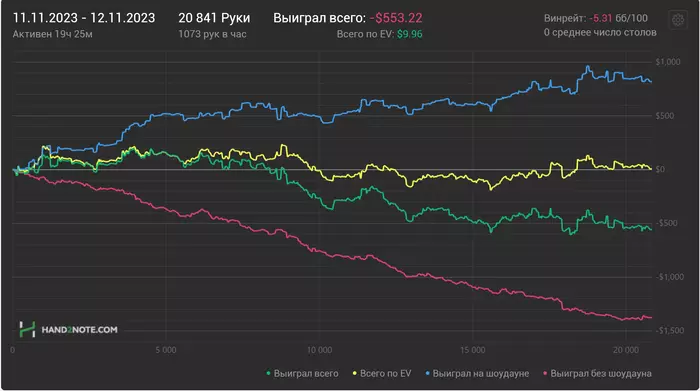This screenshot has width=700, height=391.
Task: Toggle the 'Всего по EV' legend series
Action: coord(382,374)
